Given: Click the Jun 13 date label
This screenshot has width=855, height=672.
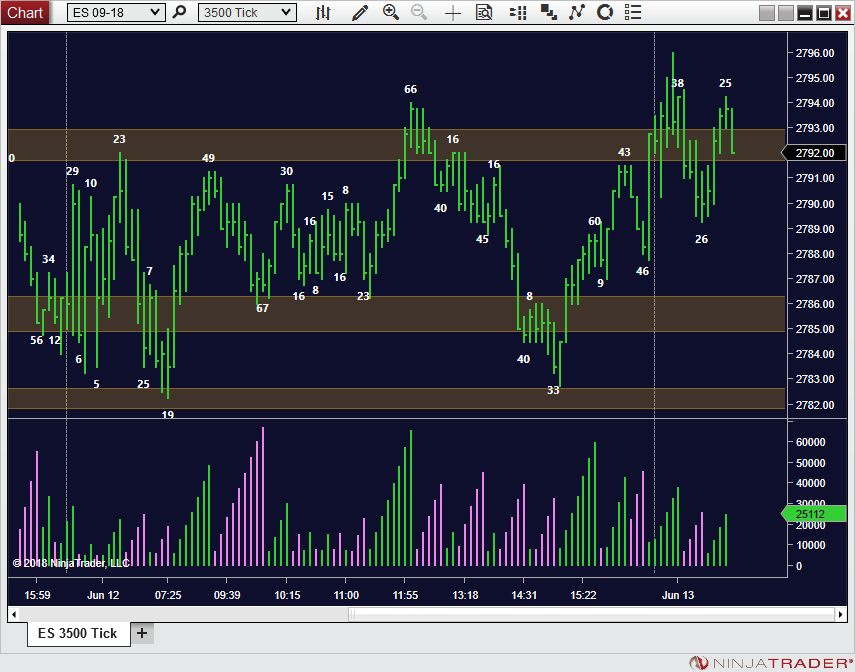Looking at the screenshot, I should (678, 595).
